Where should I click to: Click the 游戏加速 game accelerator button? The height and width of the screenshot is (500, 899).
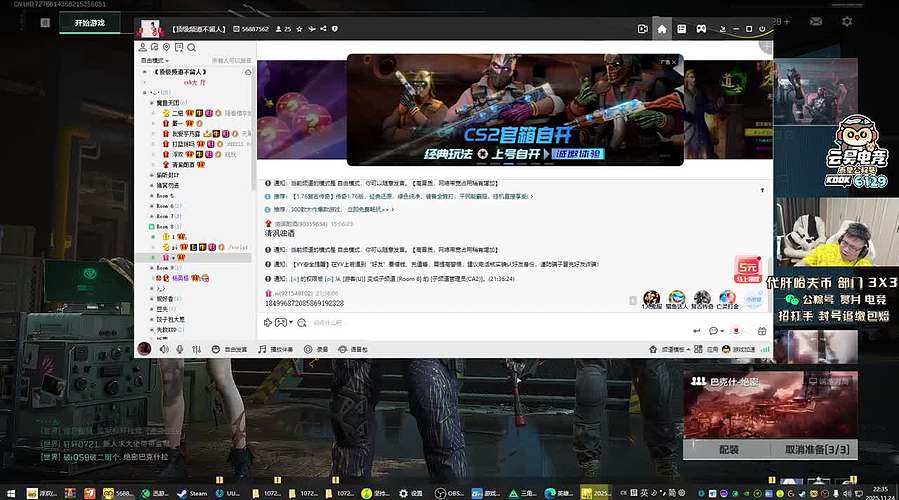click(739, 349)
